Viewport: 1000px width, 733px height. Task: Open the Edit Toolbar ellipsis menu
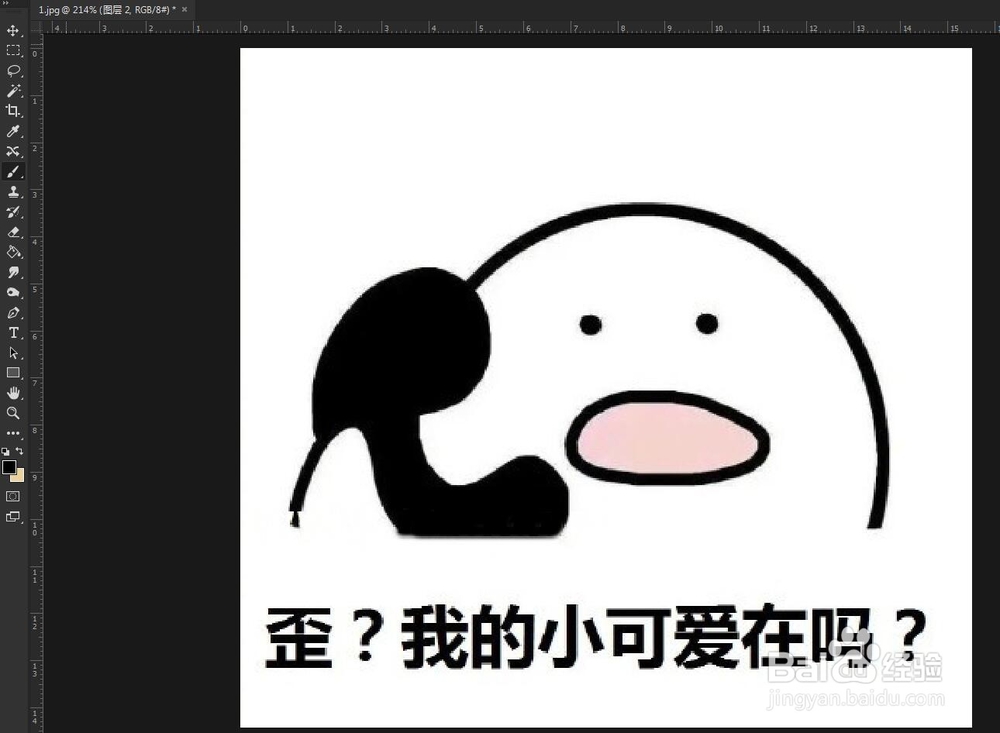(13, 432)
